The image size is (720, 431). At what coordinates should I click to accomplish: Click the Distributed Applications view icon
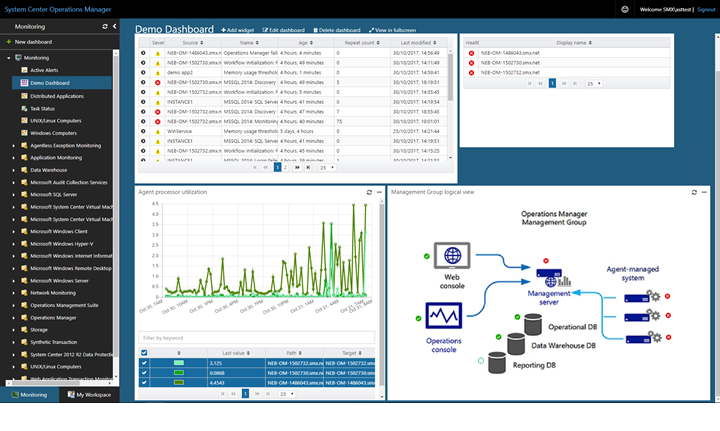tap(24, 96)
